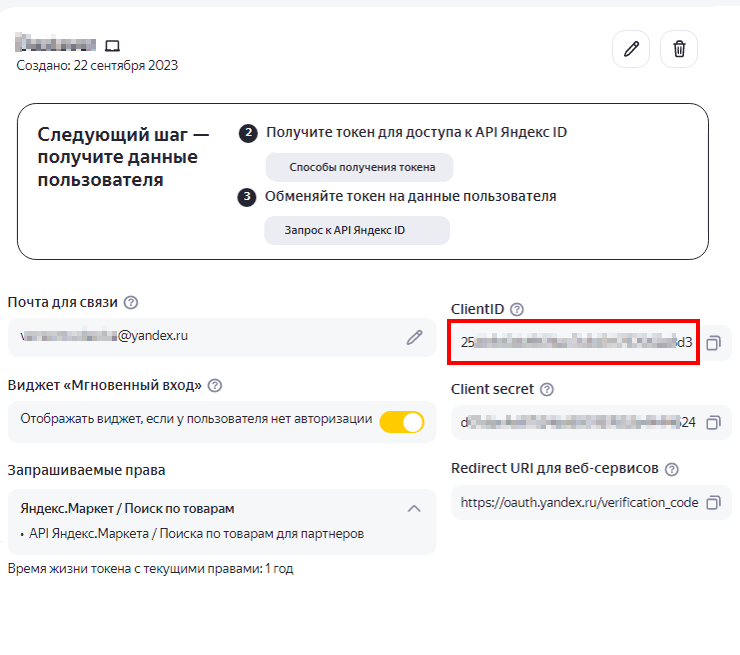Click the contact email yandex.ru field

[x=200, y=337]
